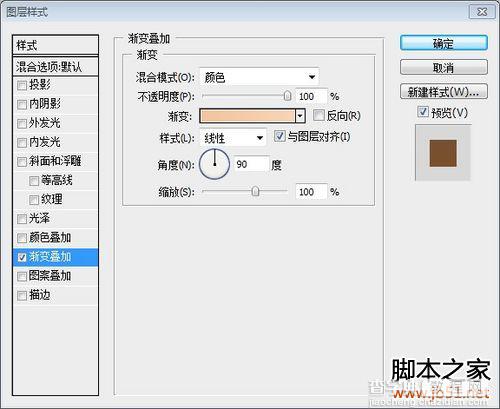Click the 缩放 scale value field
The height and width of the screenshot is (409, 500).
311,192
